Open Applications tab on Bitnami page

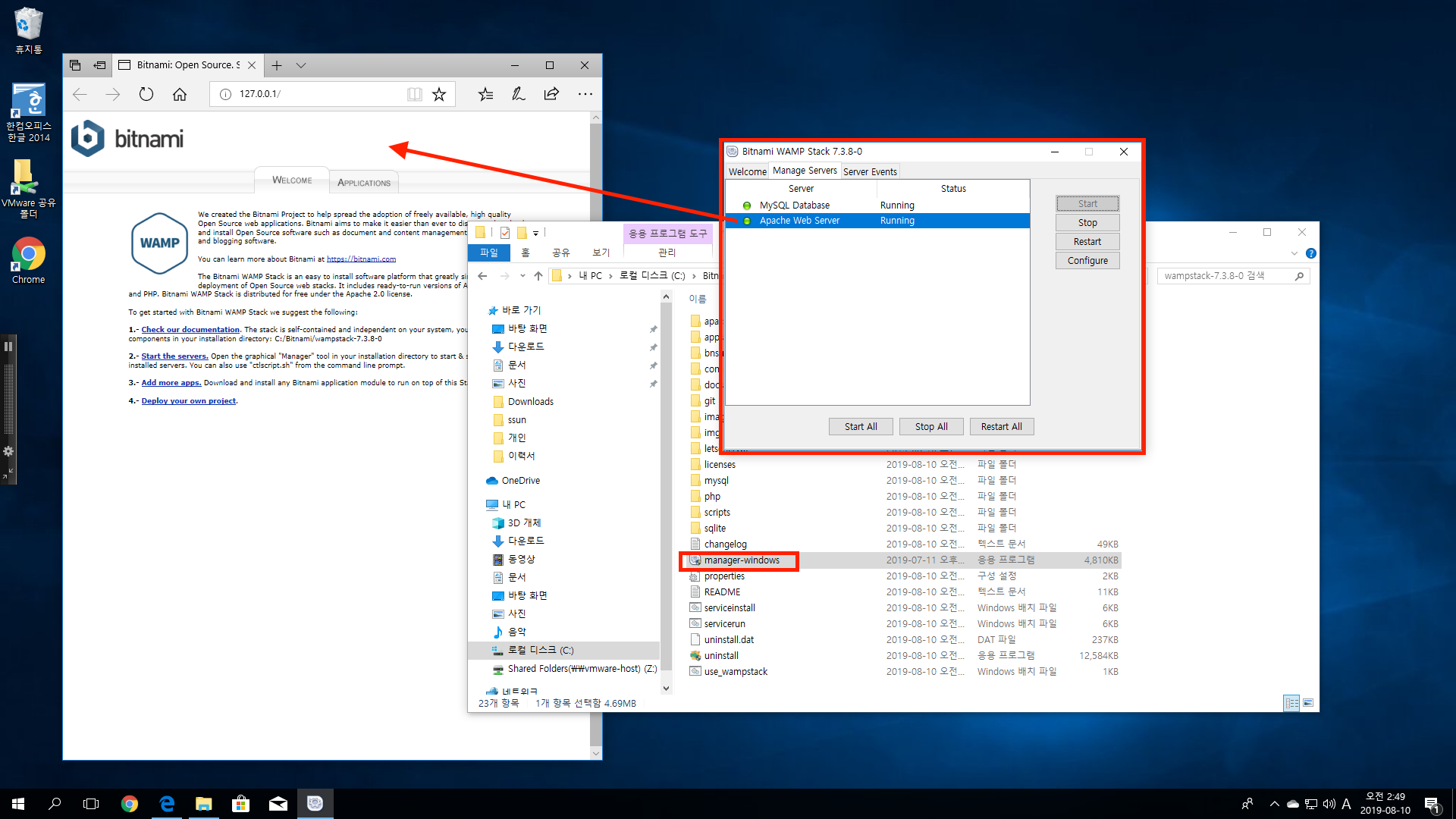coord(364,183)
